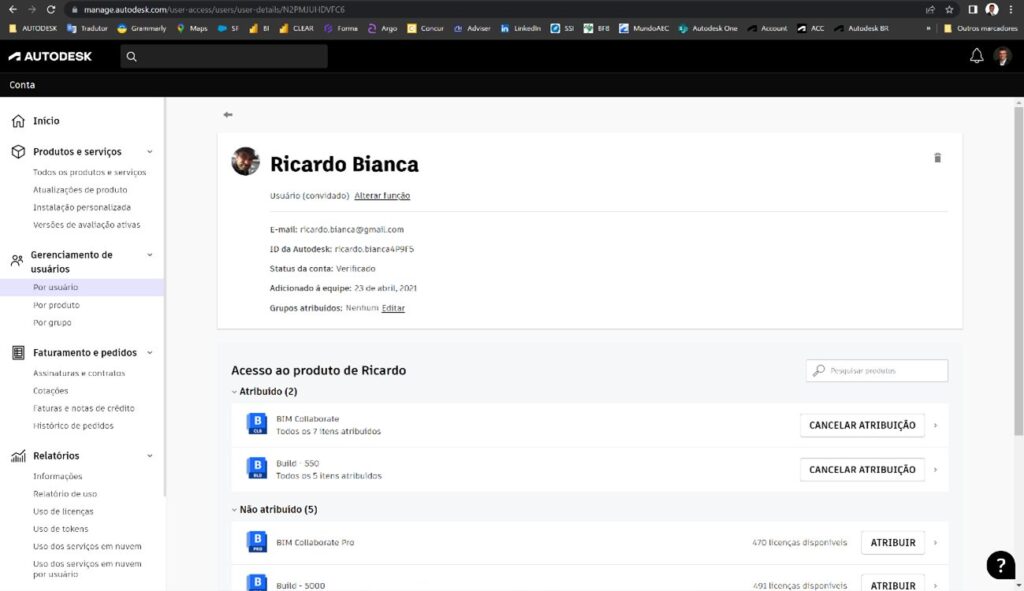Click the search magnifier icon in header
This screenshot has height=591, width=1024.
point(131,57)
